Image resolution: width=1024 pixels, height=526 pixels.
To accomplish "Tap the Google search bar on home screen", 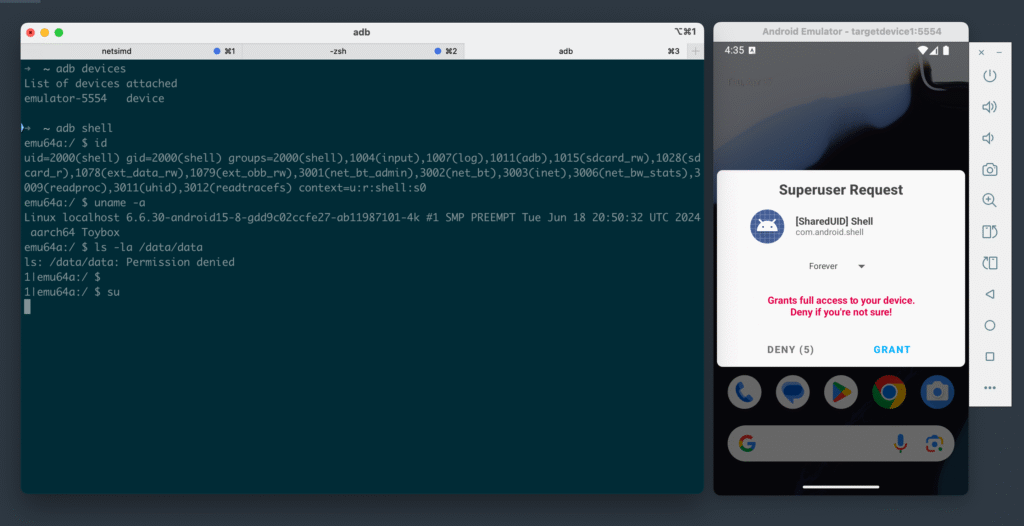I will coord(810,442).
